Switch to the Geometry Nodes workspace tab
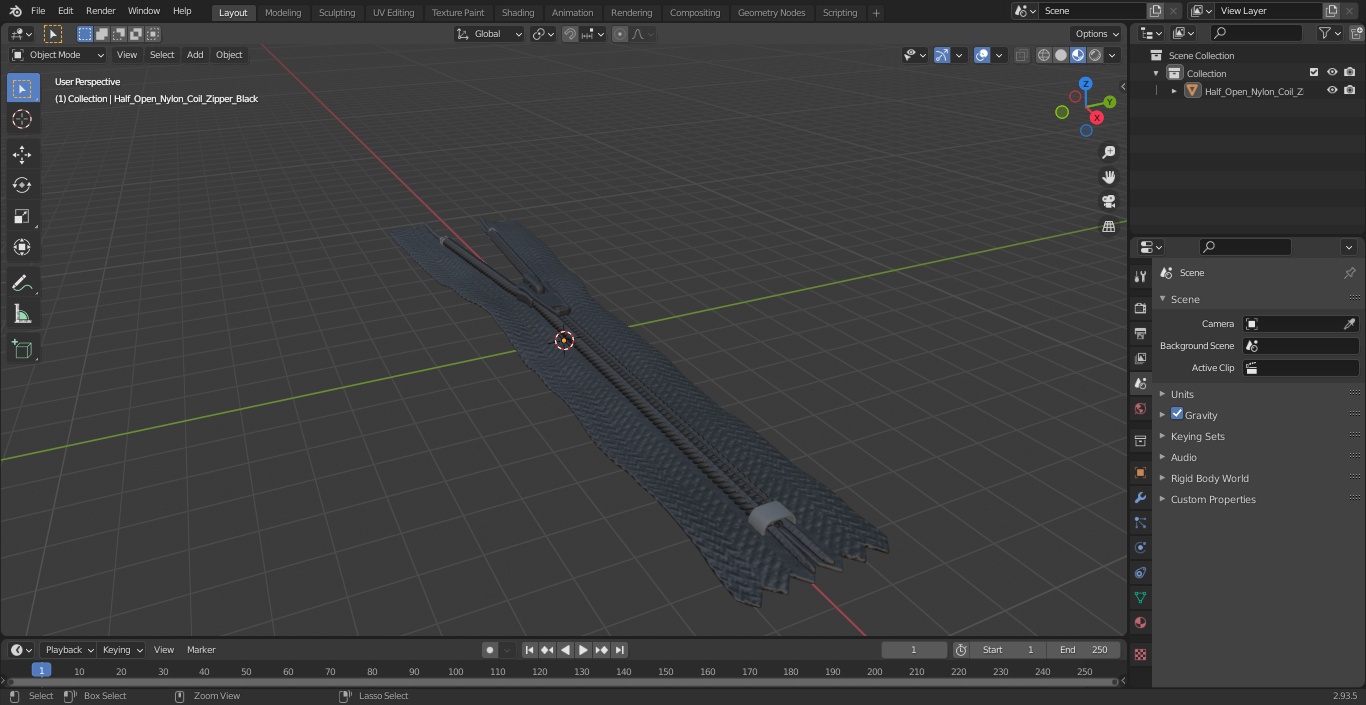Viewport: 1366px width, 705px height. [x=771, y=13]
